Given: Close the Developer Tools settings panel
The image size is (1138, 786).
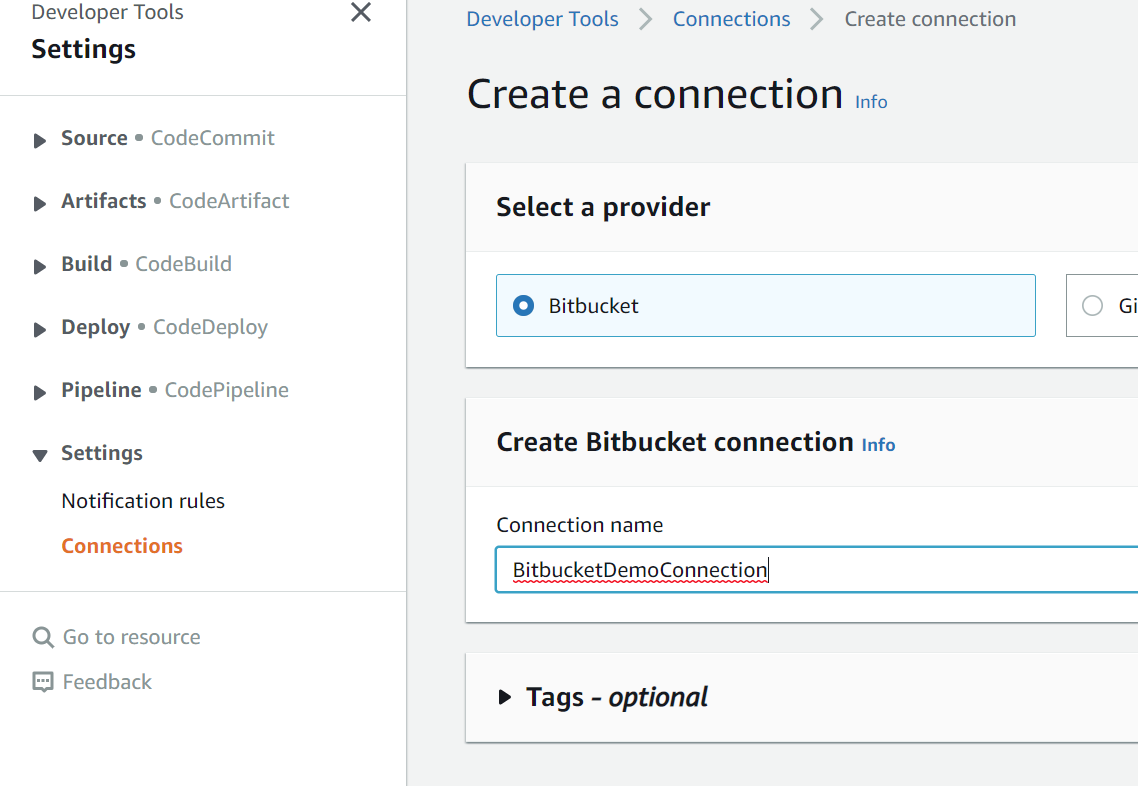Looking at the screenshot, I should [x=361, y=13].
